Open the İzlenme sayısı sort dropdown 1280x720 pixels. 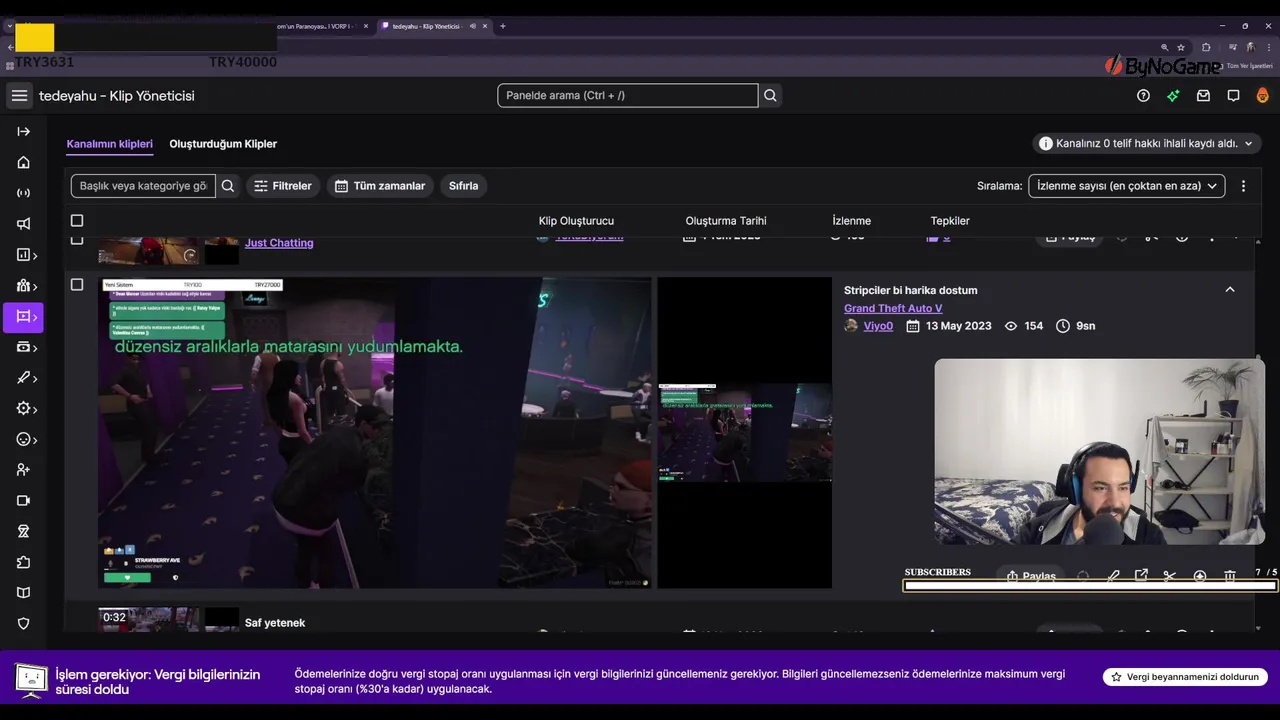pyautogui.click(x=1127, y=186)
